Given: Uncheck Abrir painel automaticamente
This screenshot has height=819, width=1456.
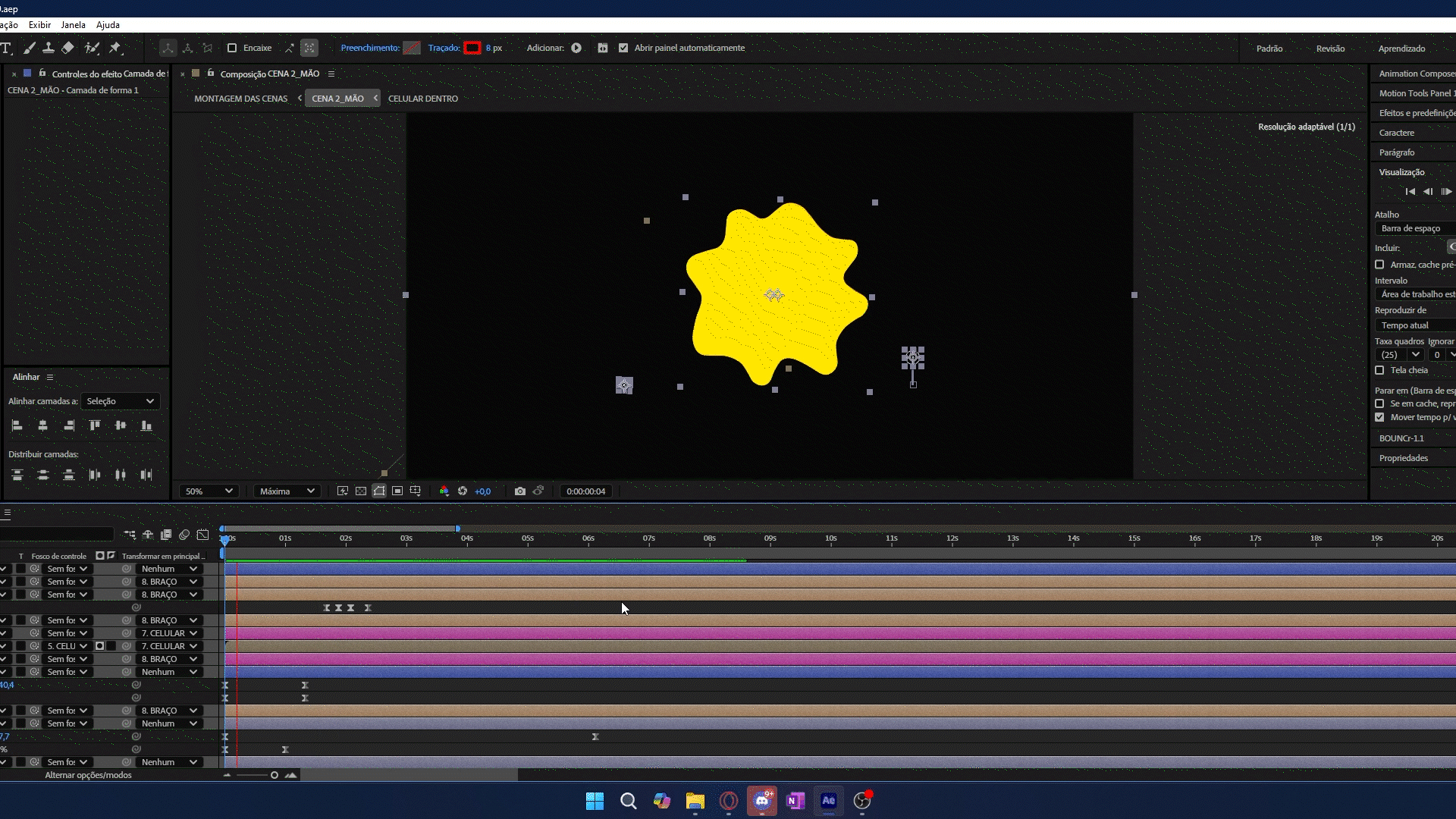Looking at the screenshot, I should click(x=623, y=48).
